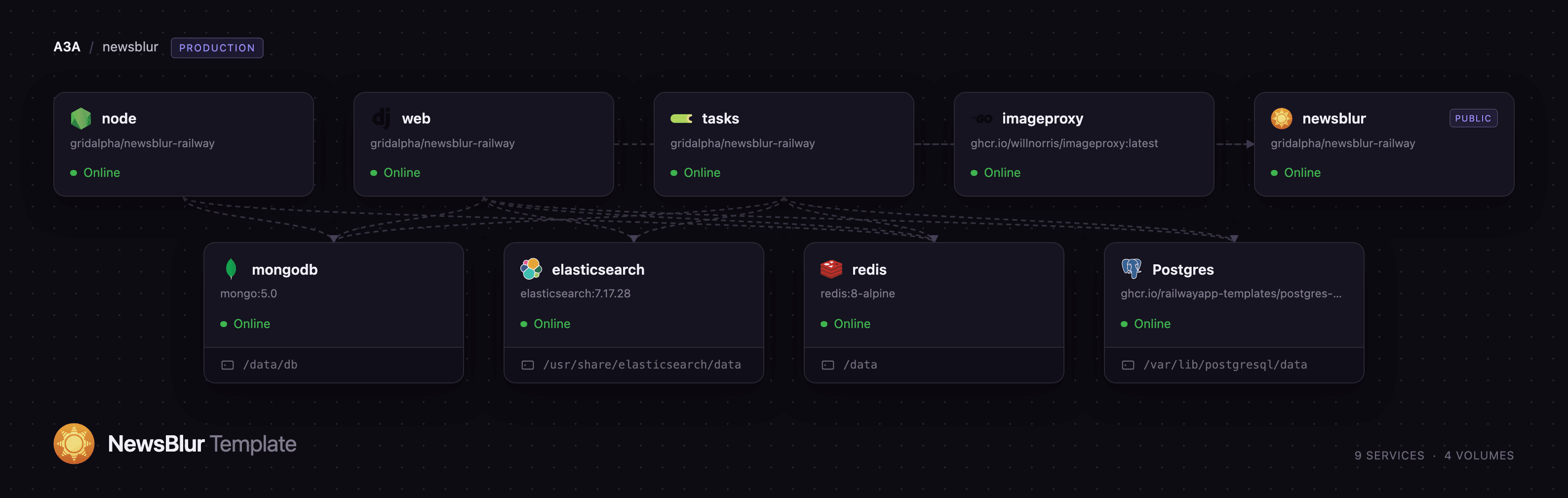Click the 9 SERVICES count label
The image size is (1568, 498).
(1389, 456)
